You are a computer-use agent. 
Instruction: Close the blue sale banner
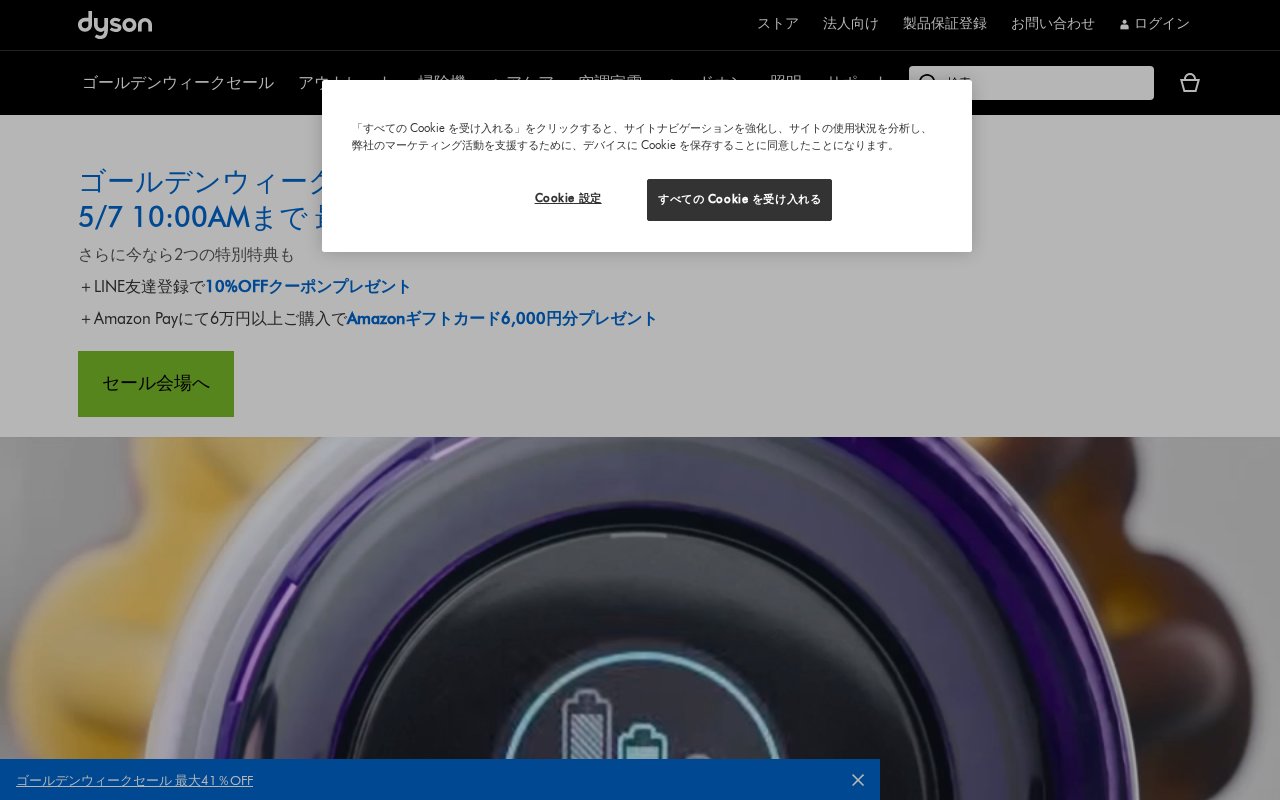[858, 780]
